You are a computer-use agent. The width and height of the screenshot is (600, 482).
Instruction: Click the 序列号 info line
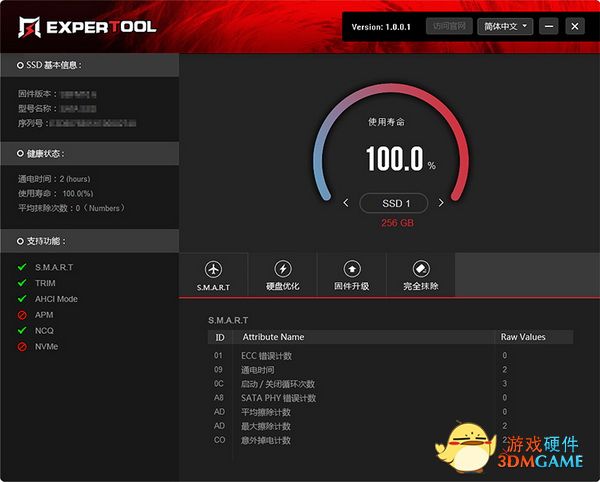pos(77,123)
